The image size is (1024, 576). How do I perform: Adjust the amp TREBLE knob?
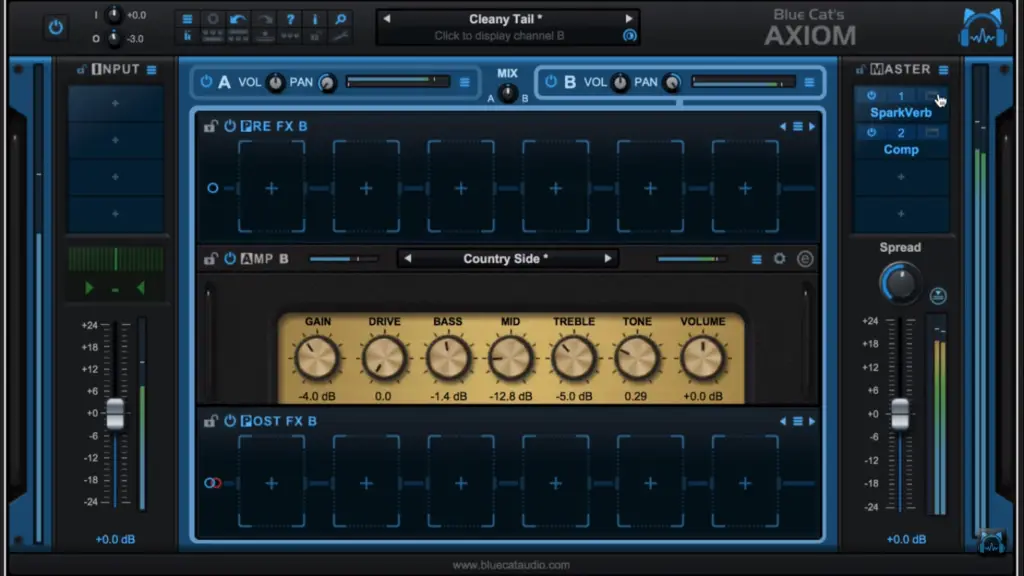(574, 359)
